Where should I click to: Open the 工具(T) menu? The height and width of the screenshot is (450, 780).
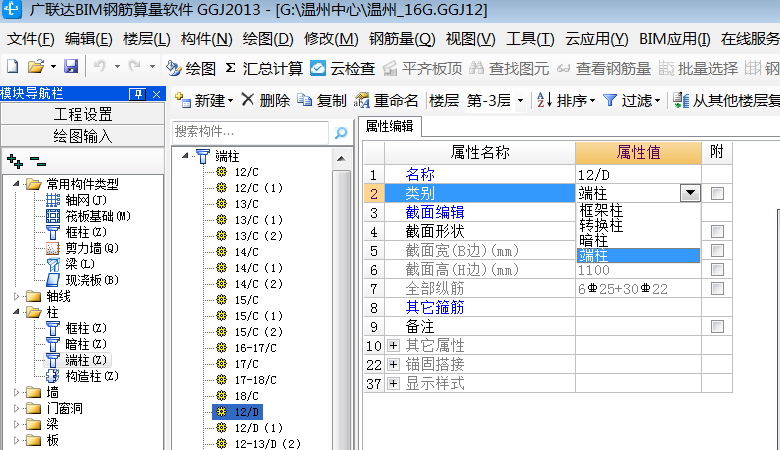tap(530, 39)
